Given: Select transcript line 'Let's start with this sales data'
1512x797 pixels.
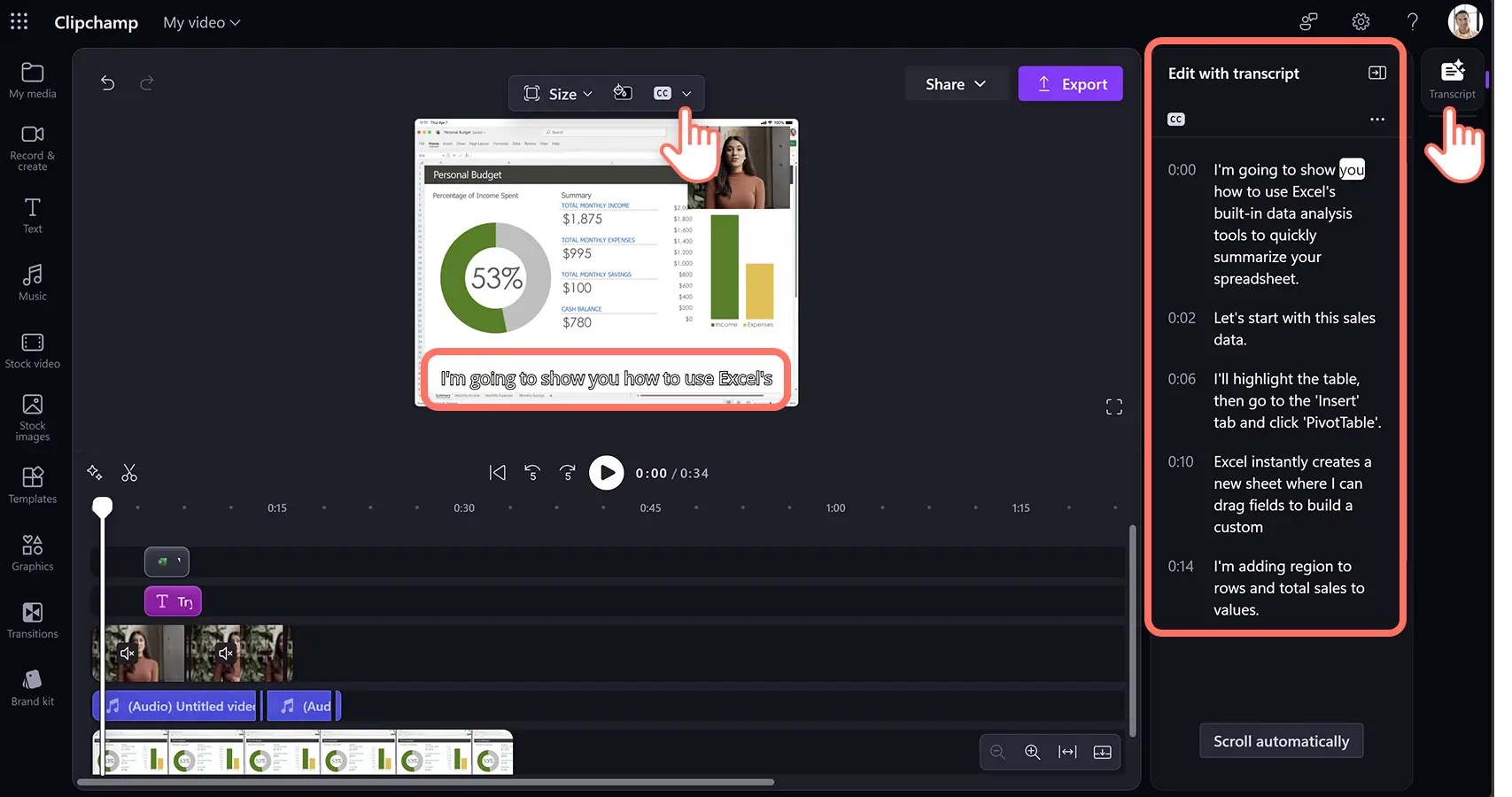Looking at the screenshot, I should (x=1294, y=329).
